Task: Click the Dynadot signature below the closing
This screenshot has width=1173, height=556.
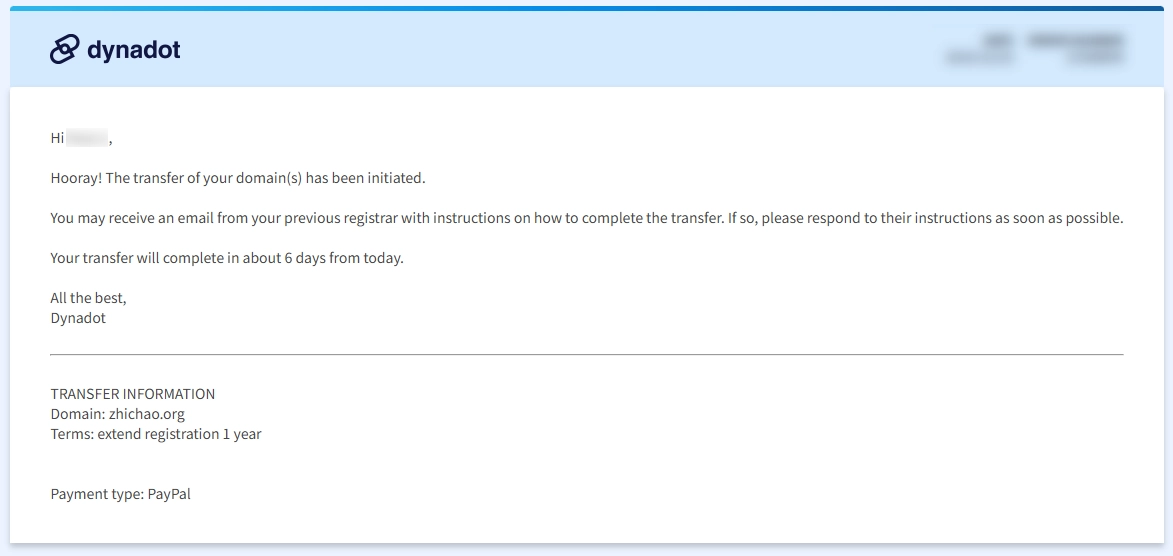Action: click(x=78, y=318)
